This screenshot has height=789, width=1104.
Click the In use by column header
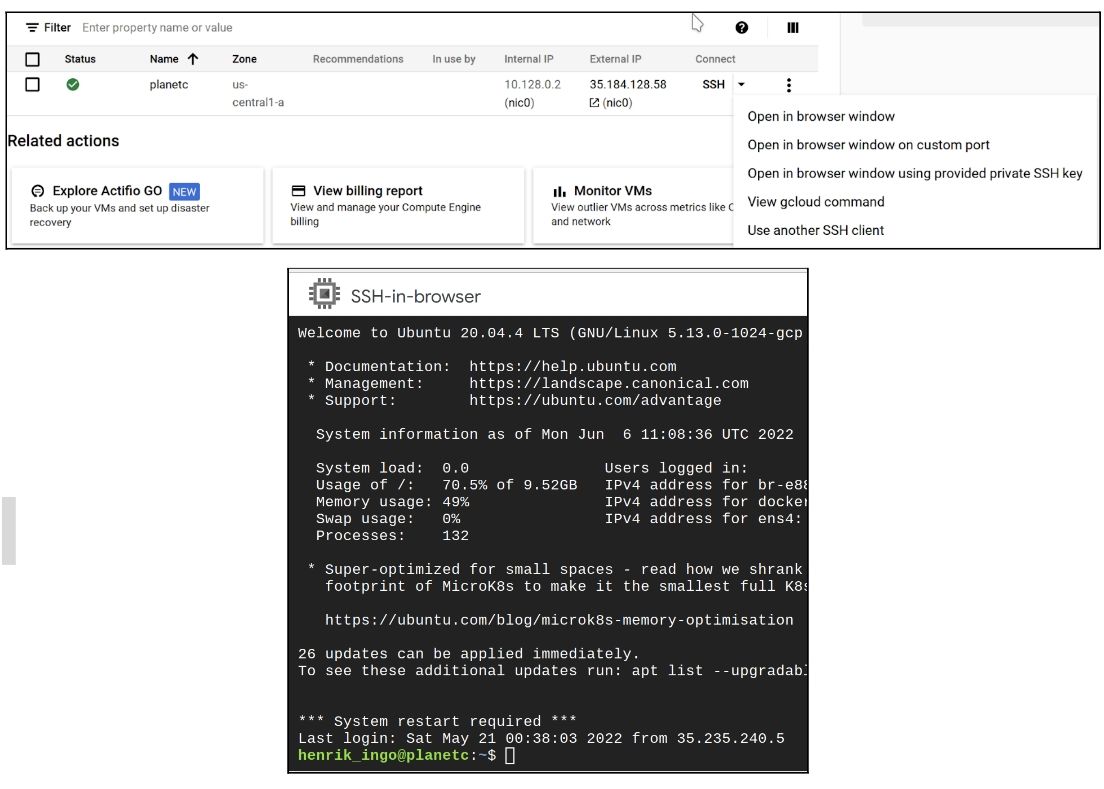[453, 59]
